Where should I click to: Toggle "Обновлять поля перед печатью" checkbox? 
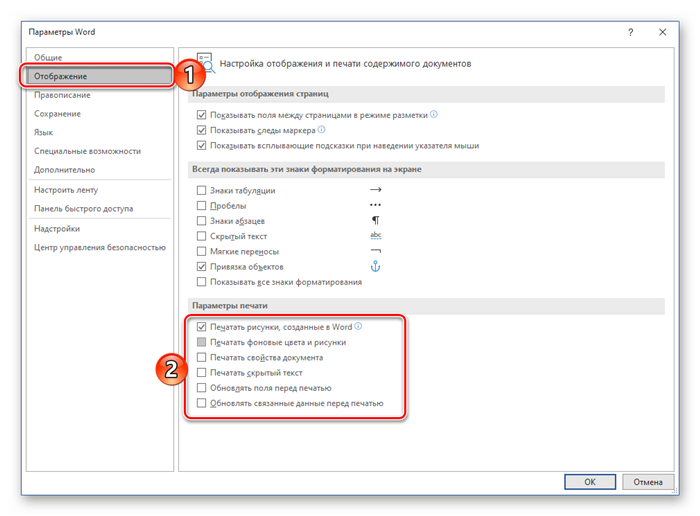click(x=202, y=387)
